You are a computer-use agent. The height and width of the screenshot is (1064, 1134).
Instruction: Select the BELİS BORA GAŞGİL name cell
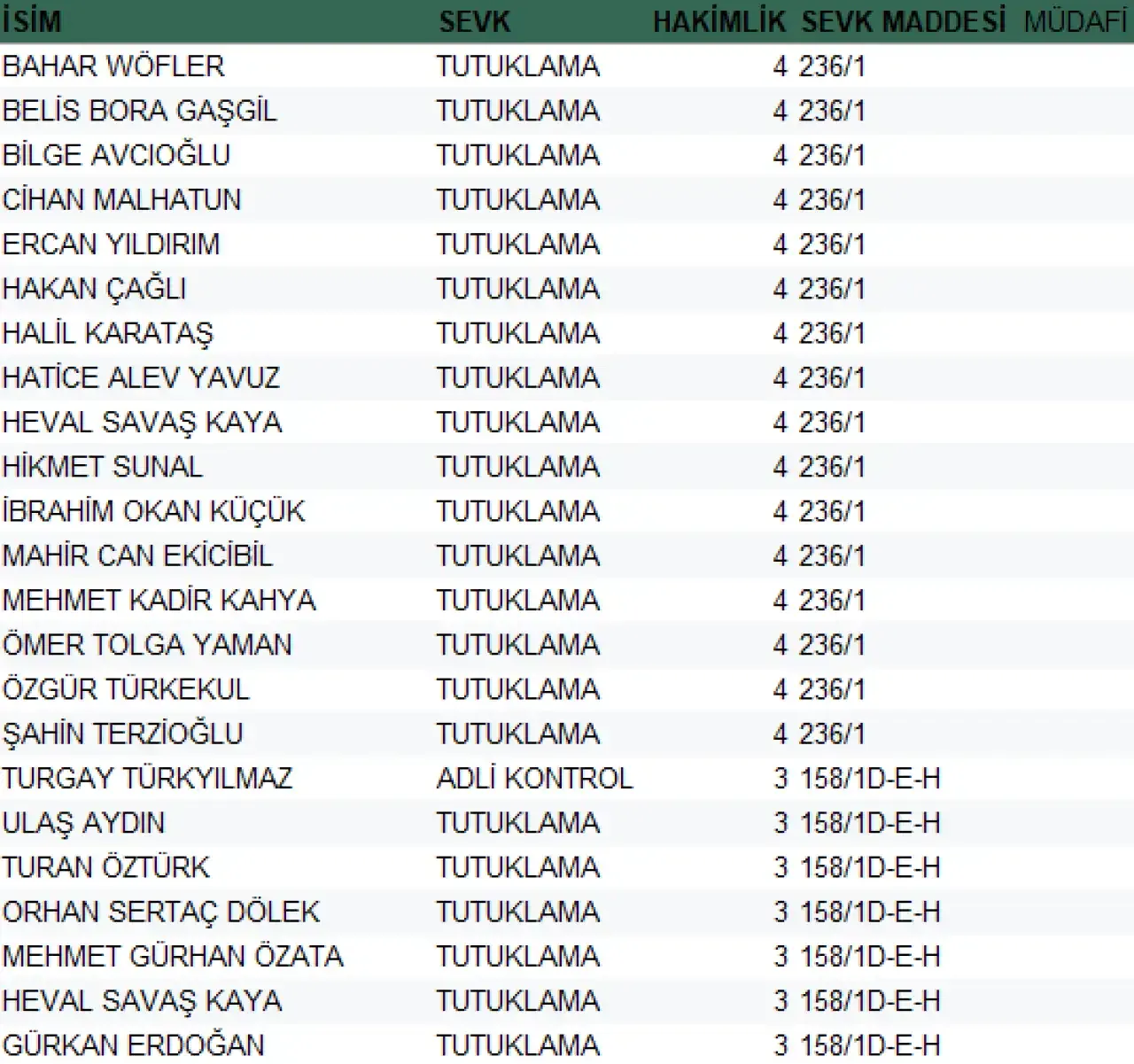(140, 111)
